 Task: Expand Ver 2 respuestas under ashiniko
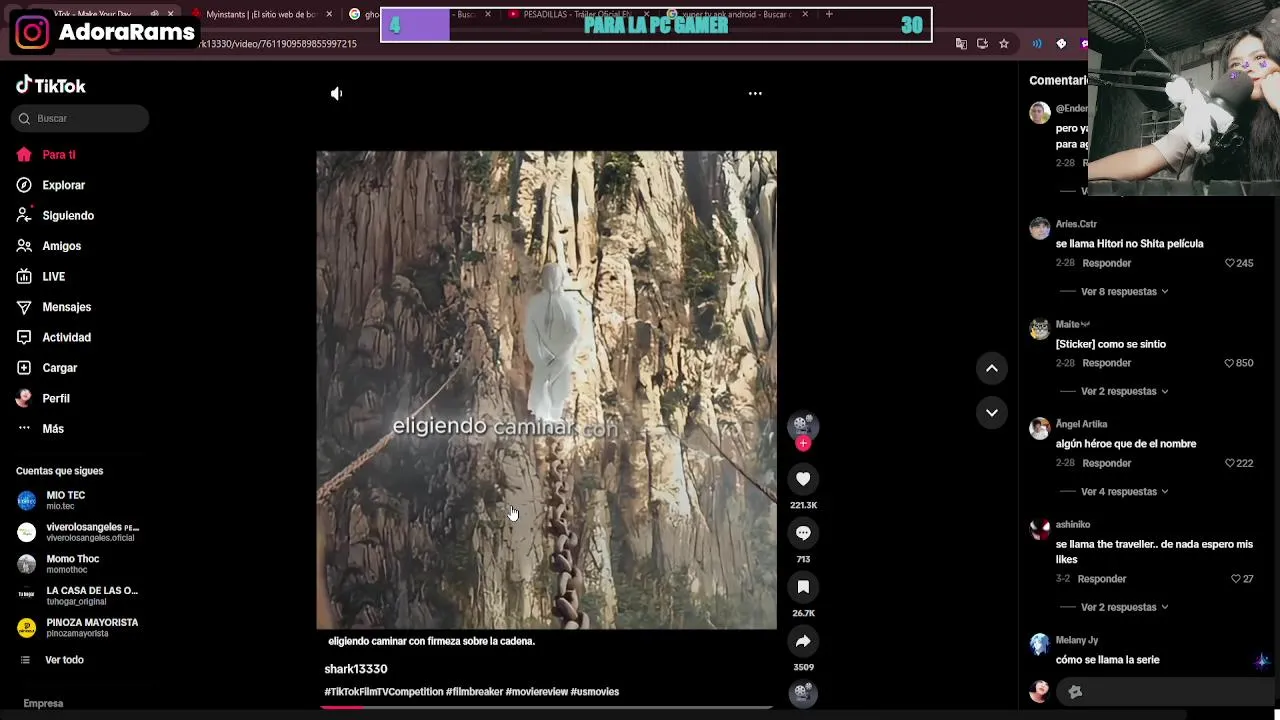coord(1125,608)
